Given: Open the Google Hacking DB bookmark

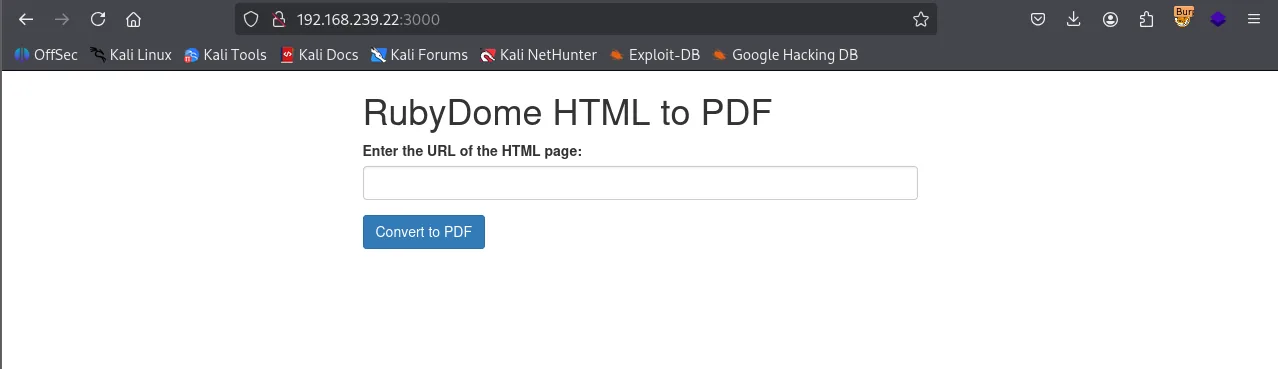Looking at the screenshot, I should (785, 55).
